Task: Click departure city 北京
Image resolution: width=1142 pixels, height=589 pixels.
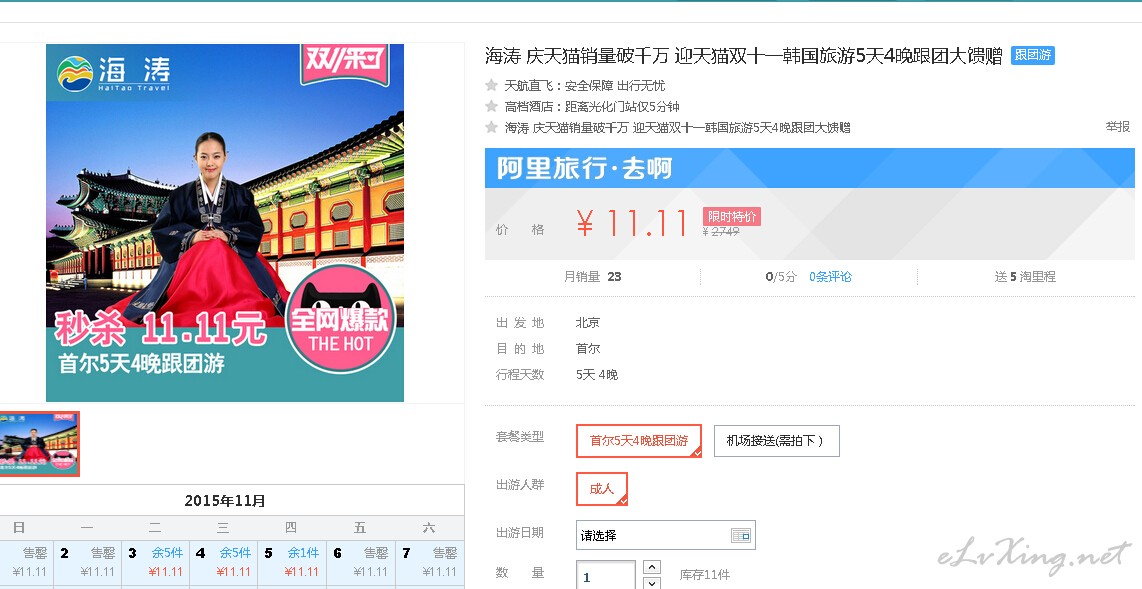Action: pyautogui.click(x=588, y=323)
